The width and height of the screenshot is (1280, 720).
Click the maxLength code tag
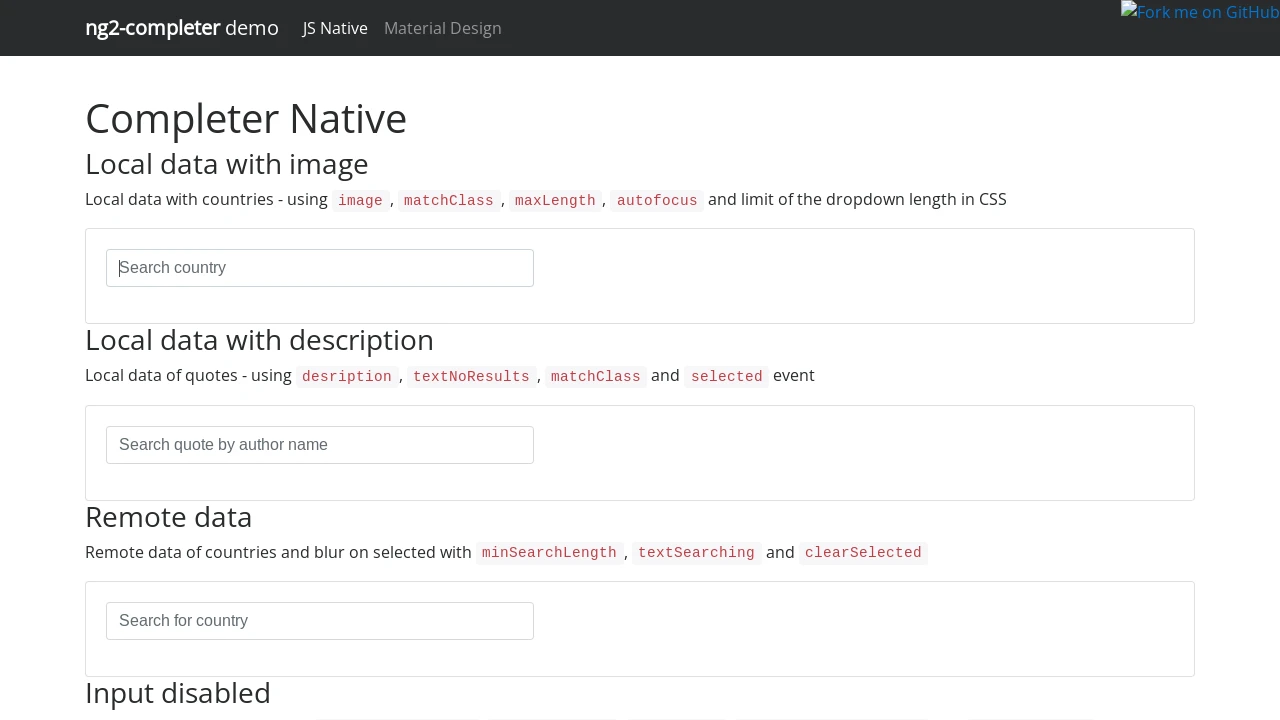555,201
